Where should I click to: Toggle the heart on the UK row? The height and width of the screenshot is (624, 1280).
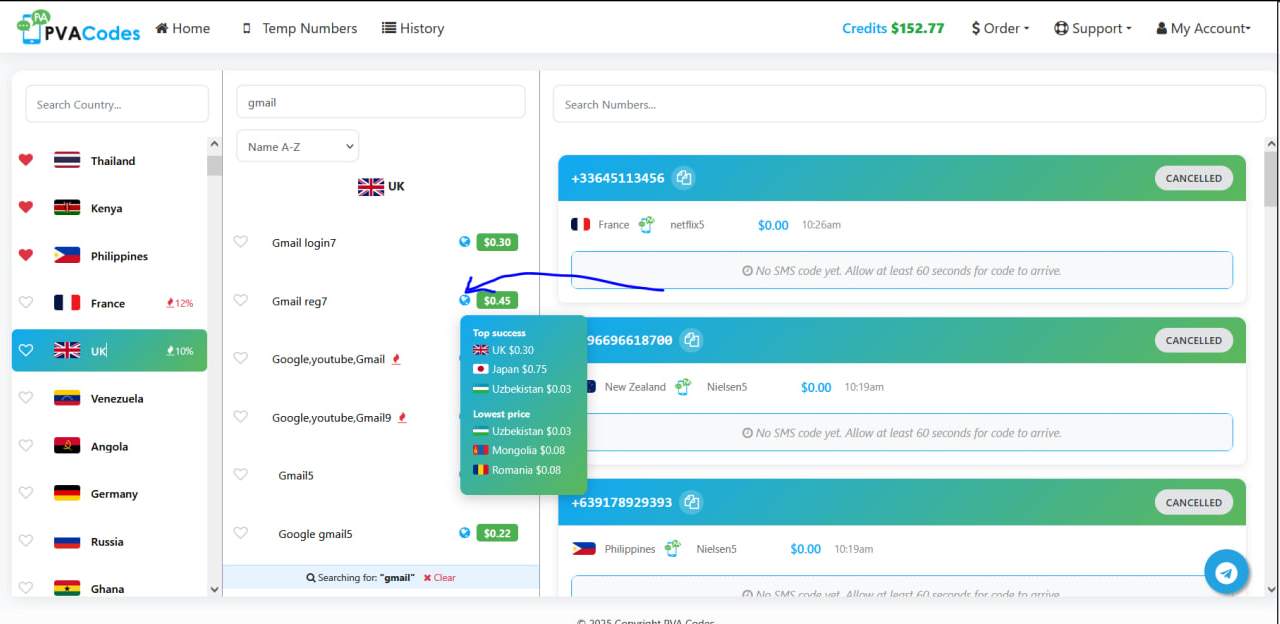pos(26,350)
